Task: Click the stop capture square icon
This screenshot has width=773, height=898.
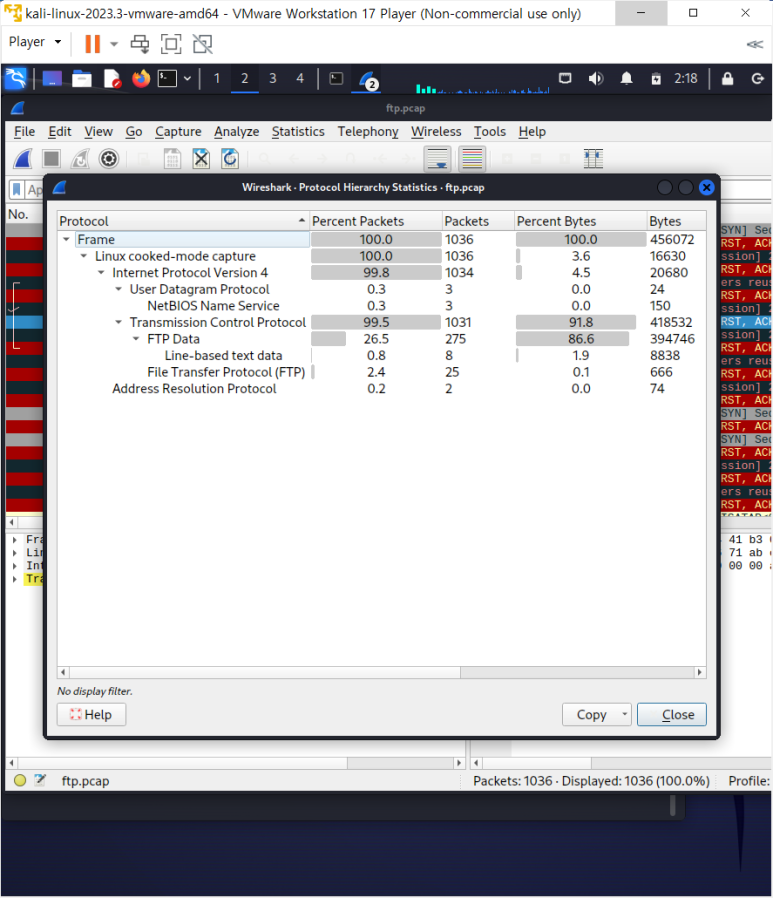Action: (x=52, y=159)
